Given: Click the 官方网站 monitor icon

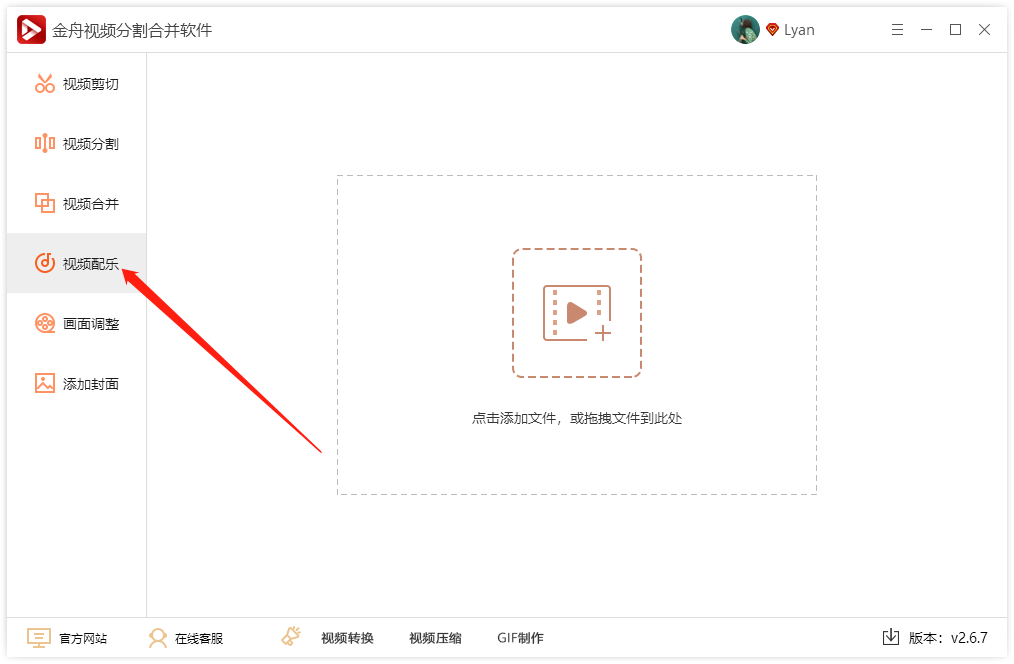Looking at the screenshot, I should pos(39,637).
